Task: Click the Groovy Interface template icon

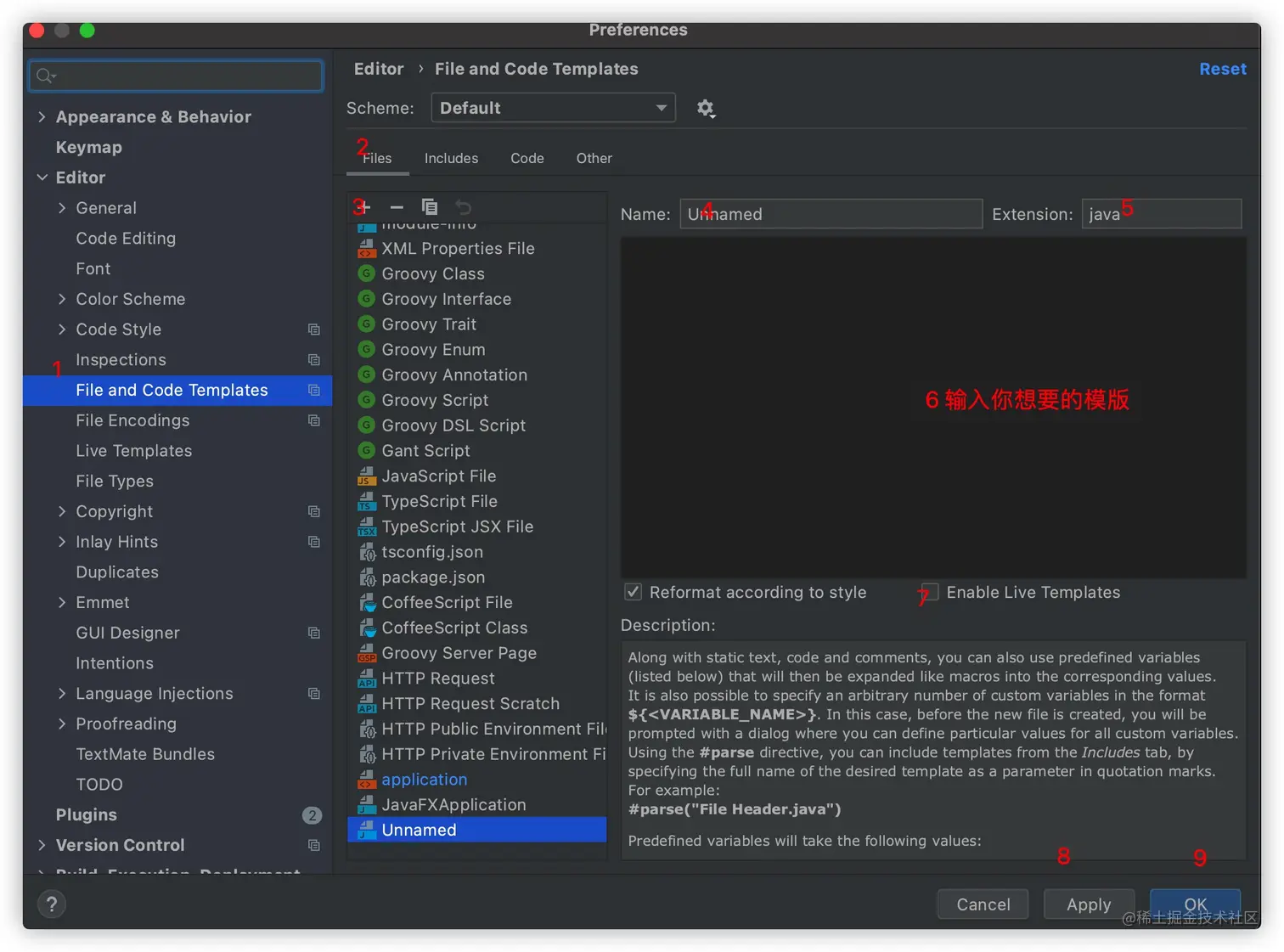Action: (367, 299)
